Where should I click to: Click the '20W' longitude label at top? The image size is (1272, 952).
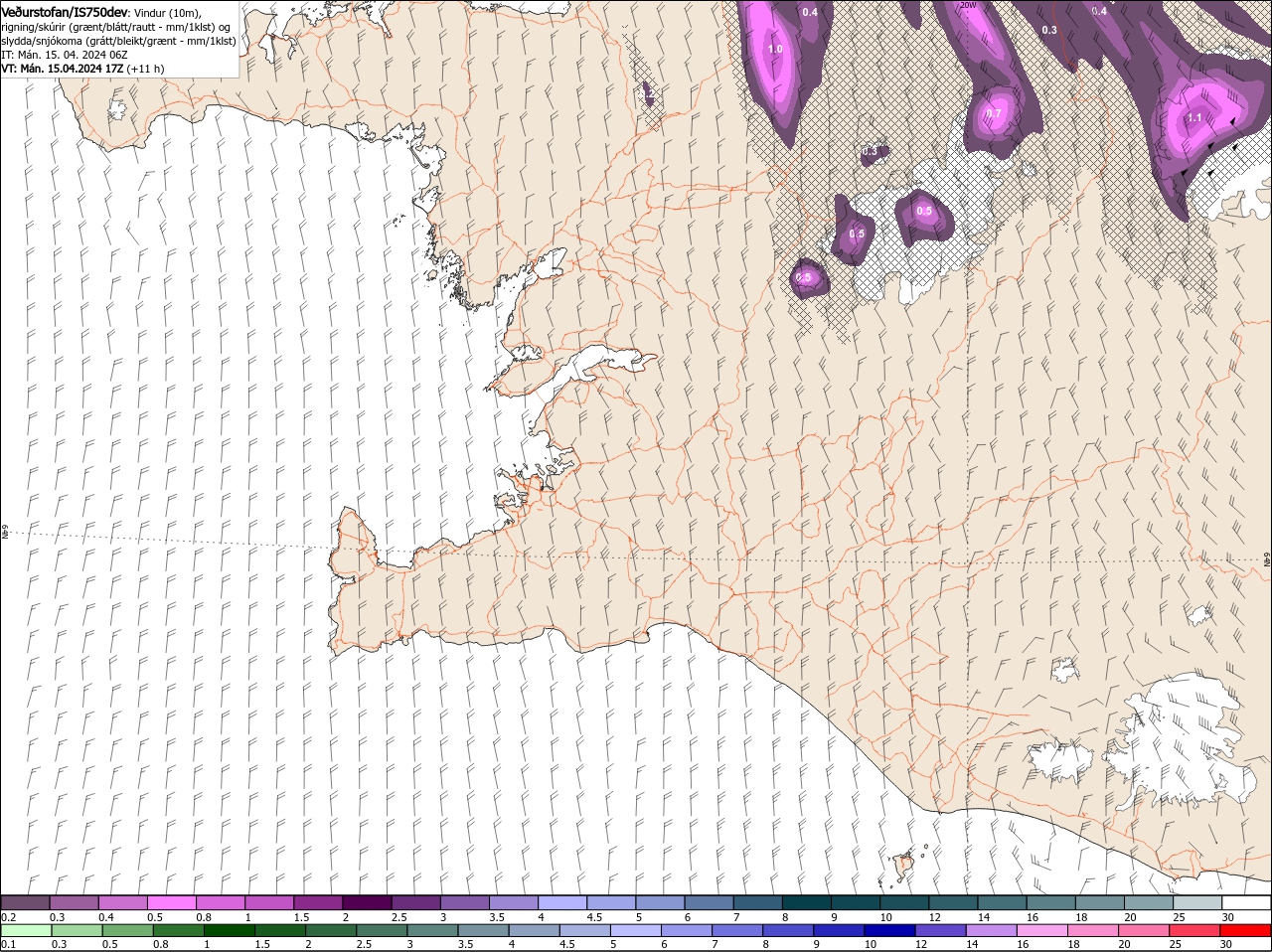969,5
